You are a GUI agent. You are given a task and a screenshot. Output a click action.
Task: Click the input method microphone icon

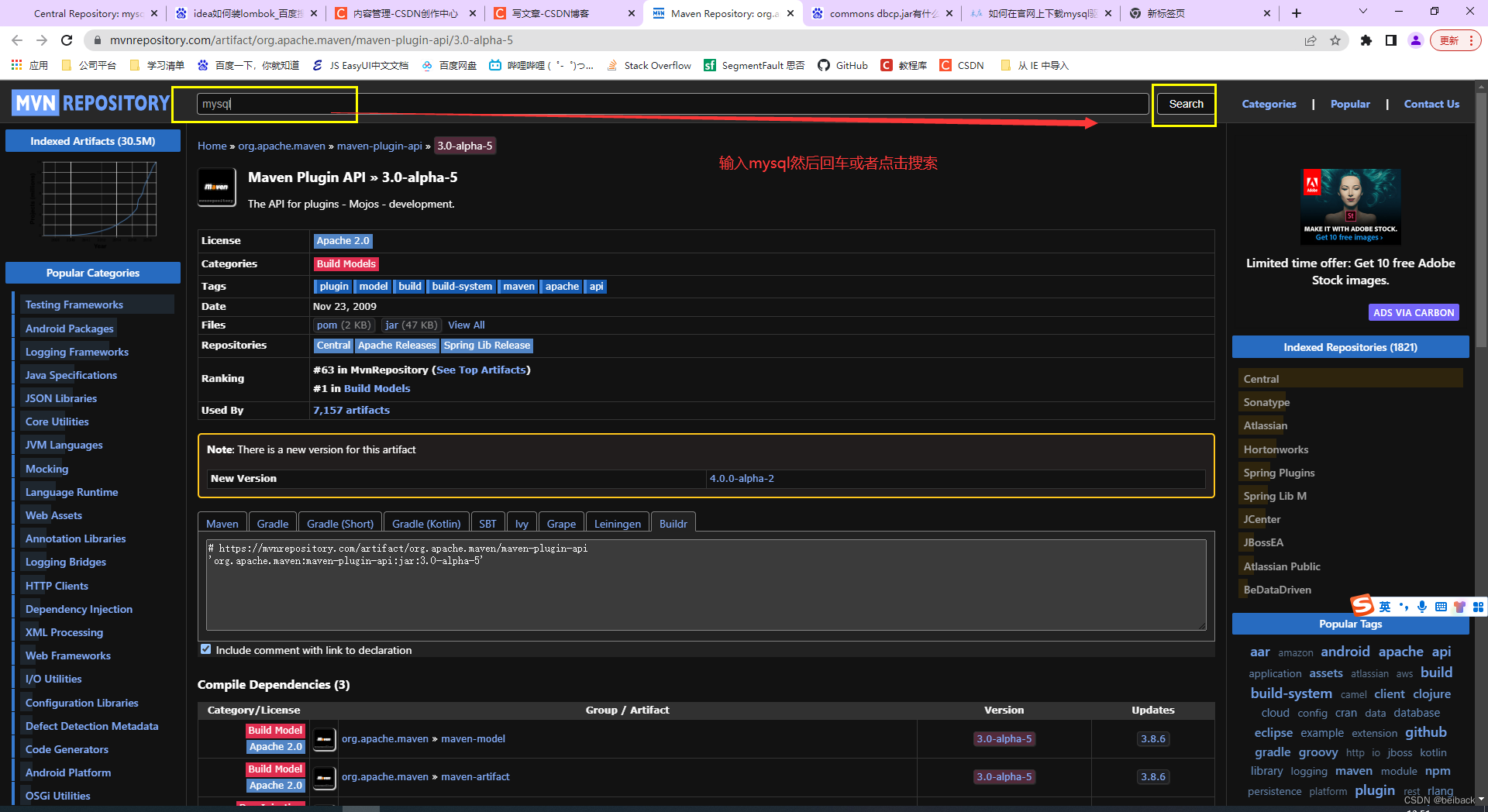pyautogui.click(x=1422, y=607)
